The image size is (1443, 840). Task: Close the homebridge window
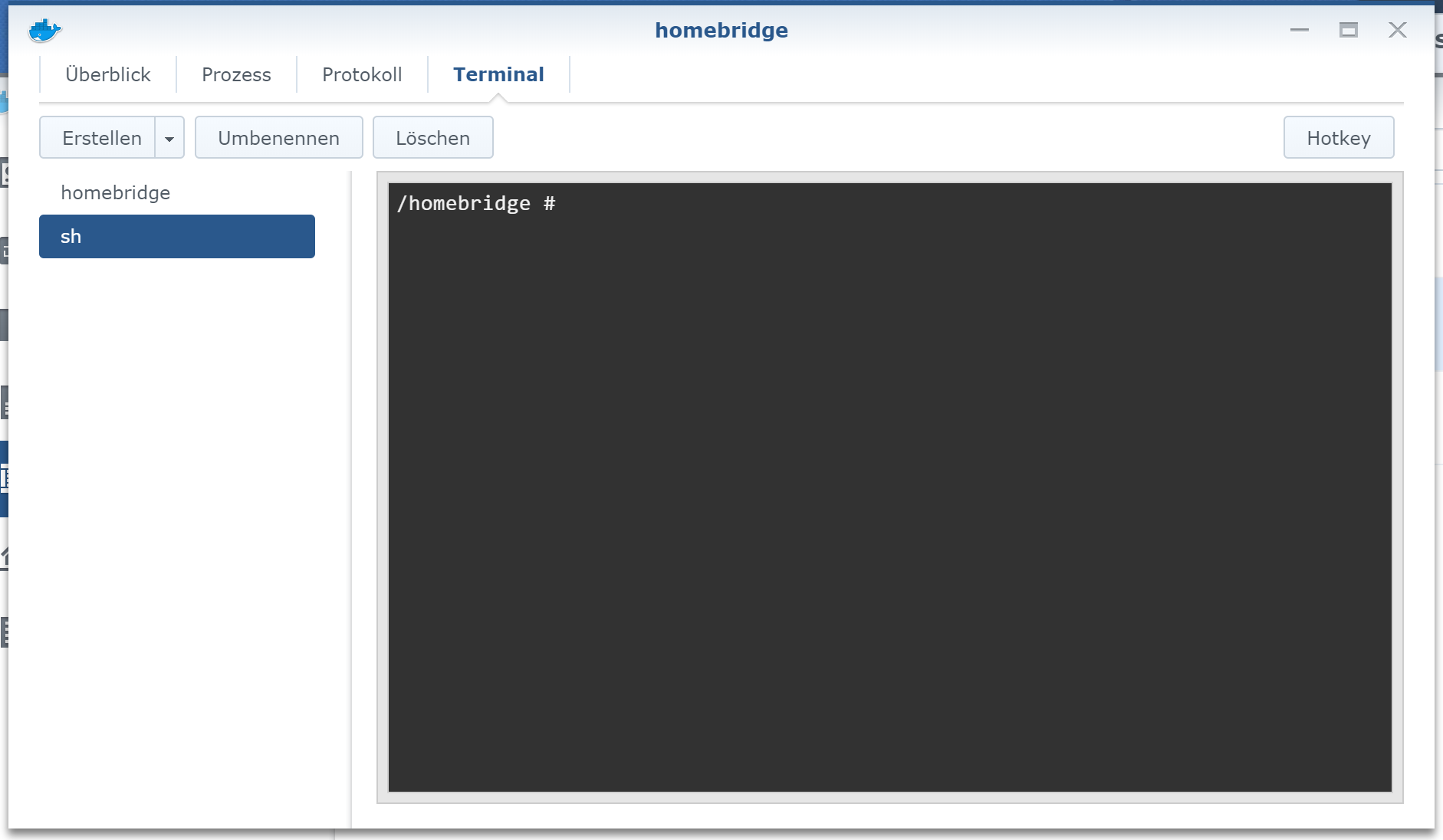pyautogui.click(x=1397, y=30)
